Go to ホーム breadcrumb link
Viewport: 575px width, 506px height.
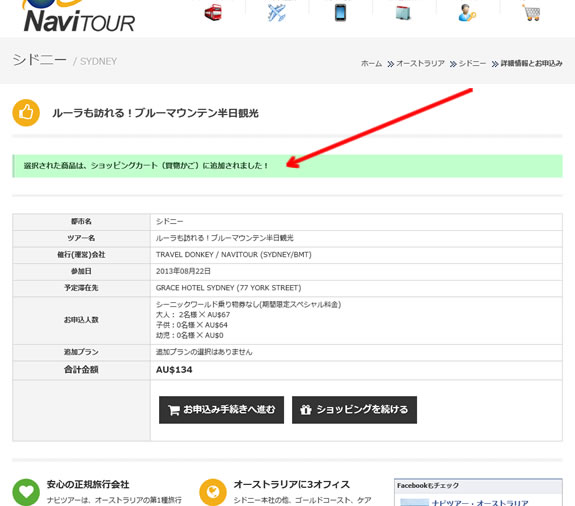371,63
